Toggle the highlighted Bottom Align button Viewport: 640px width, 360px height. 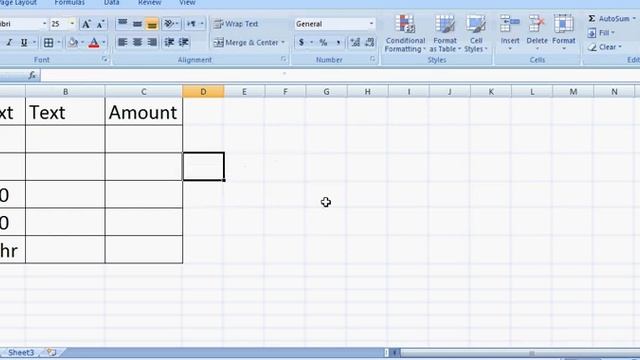[152, 24]
